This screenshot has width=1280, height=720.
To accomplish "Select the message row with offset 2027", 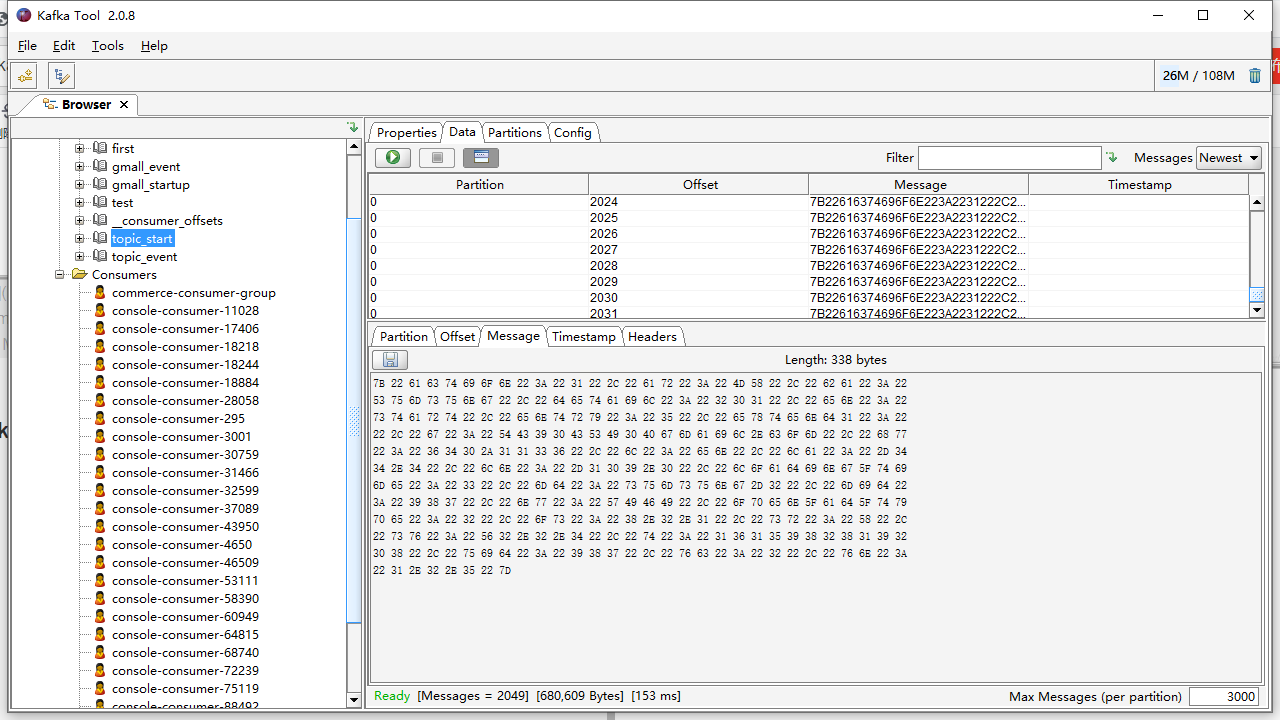I will tap(809, 250).
